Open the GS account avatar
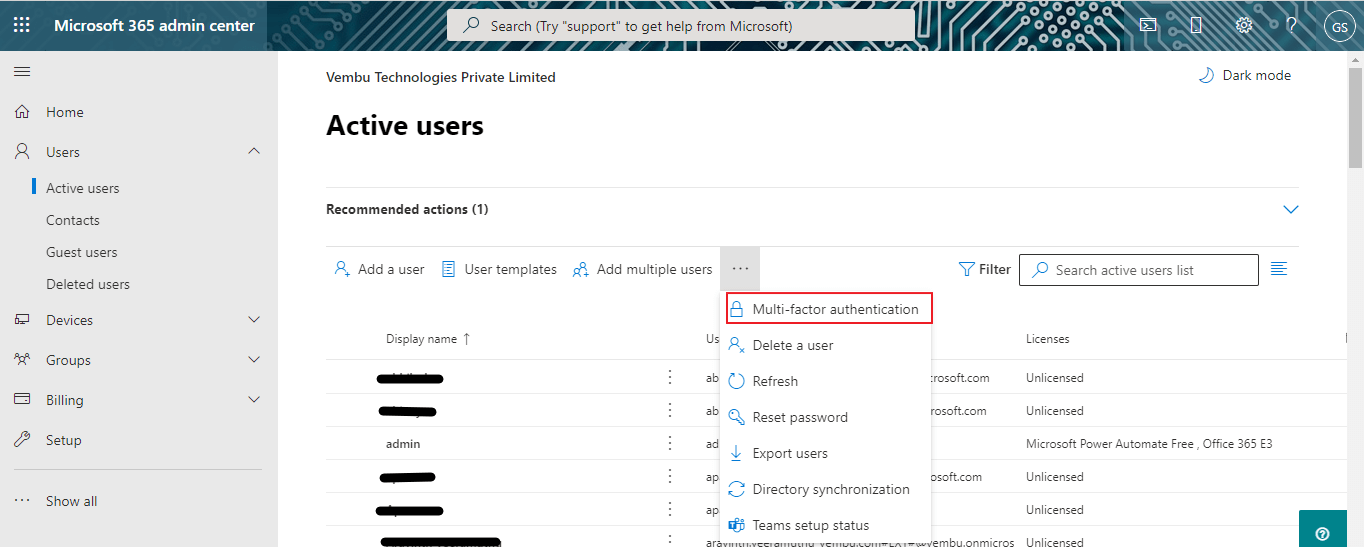Viewport: 1364px width, 547px height. [1339, 26]
